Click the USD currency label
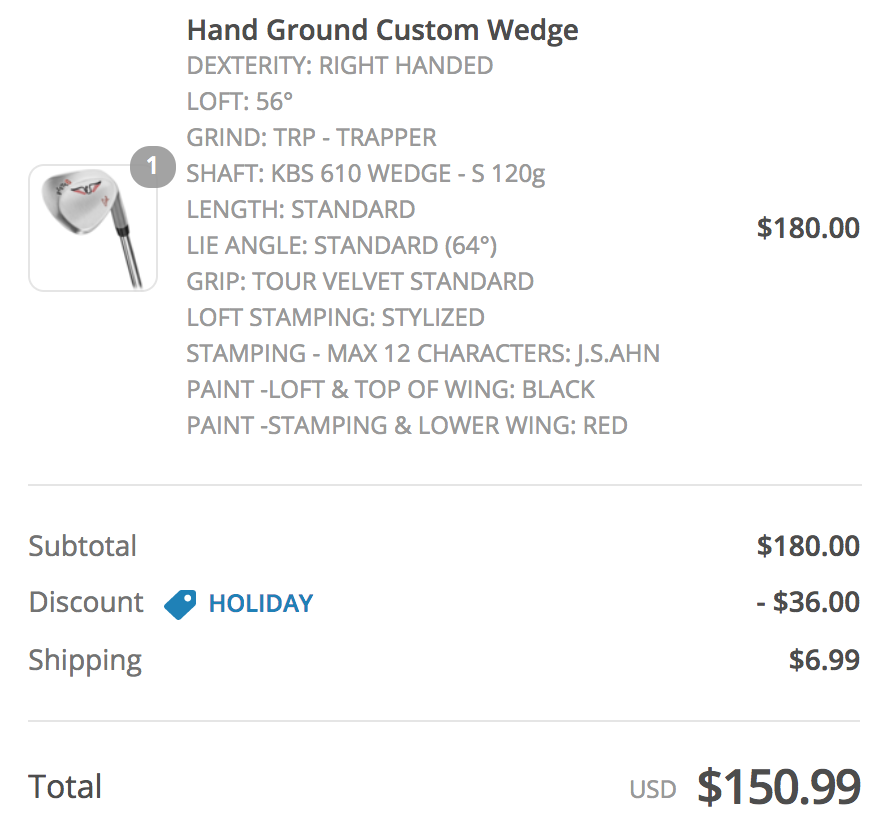The image size is (892, 834). (x=652, y=790)
